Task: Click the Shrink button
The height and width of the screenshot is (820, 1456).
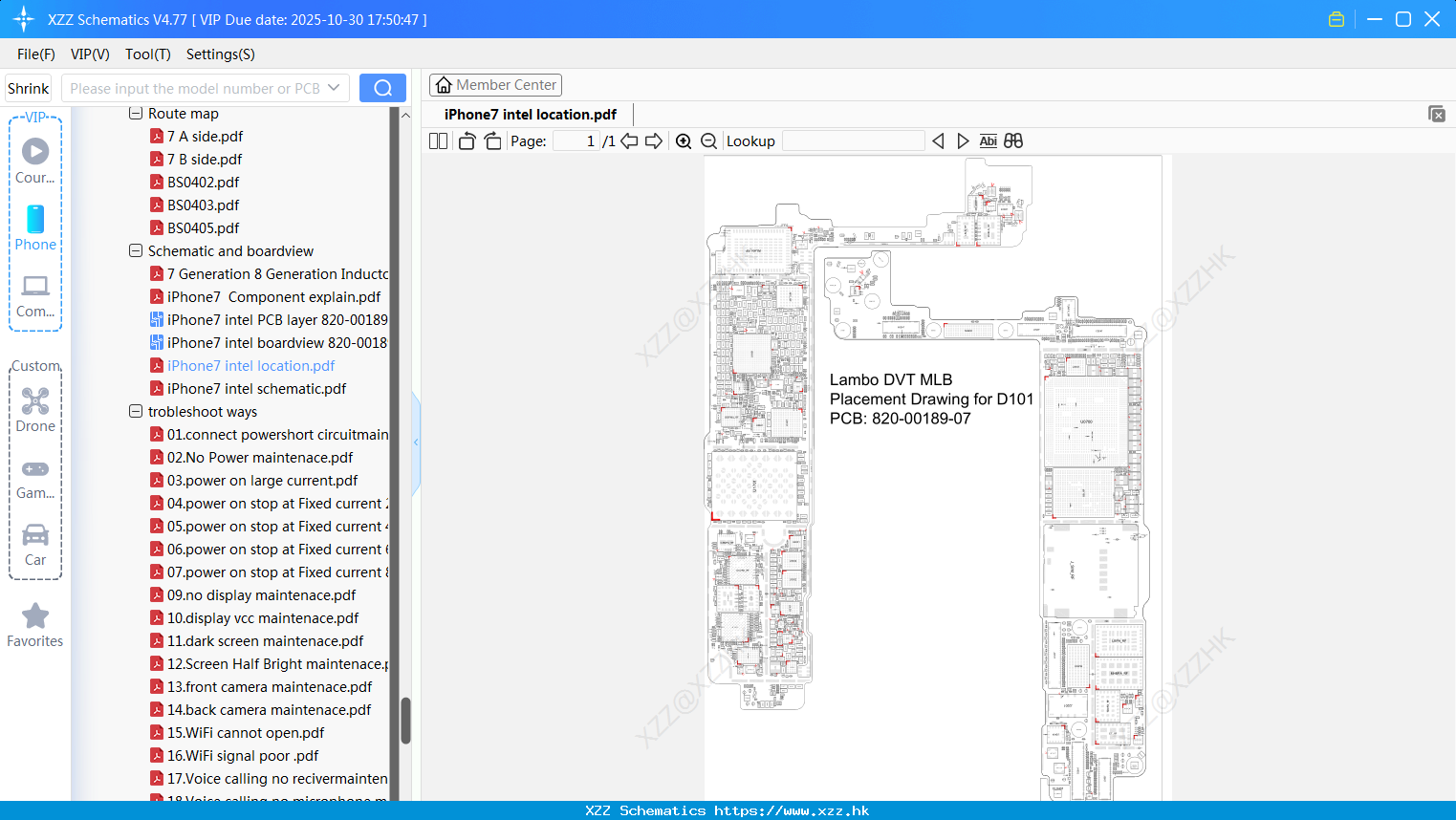Action: [29, 88]
